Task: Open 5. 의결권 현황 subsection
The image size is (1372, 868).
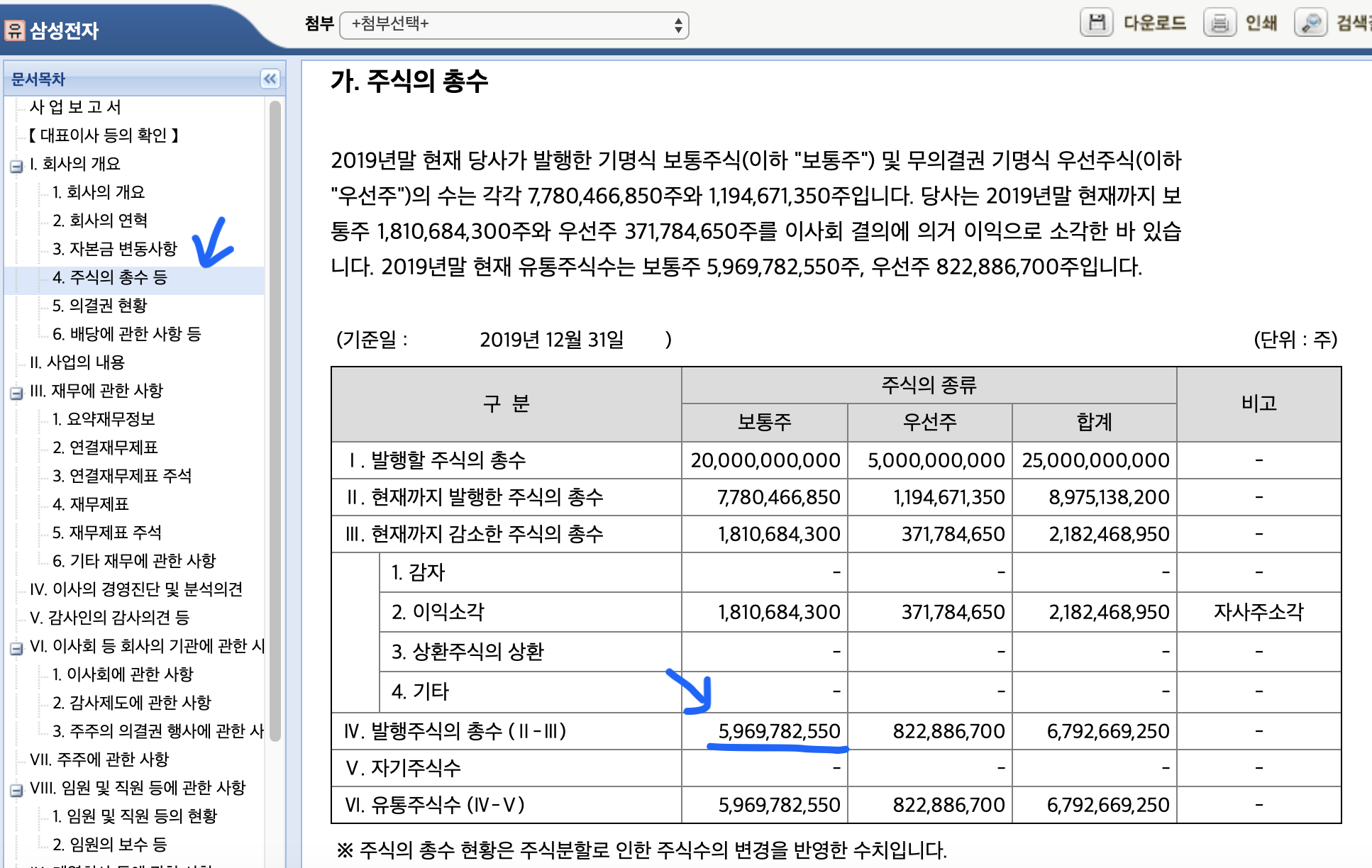Action: [x=100, y=306]
